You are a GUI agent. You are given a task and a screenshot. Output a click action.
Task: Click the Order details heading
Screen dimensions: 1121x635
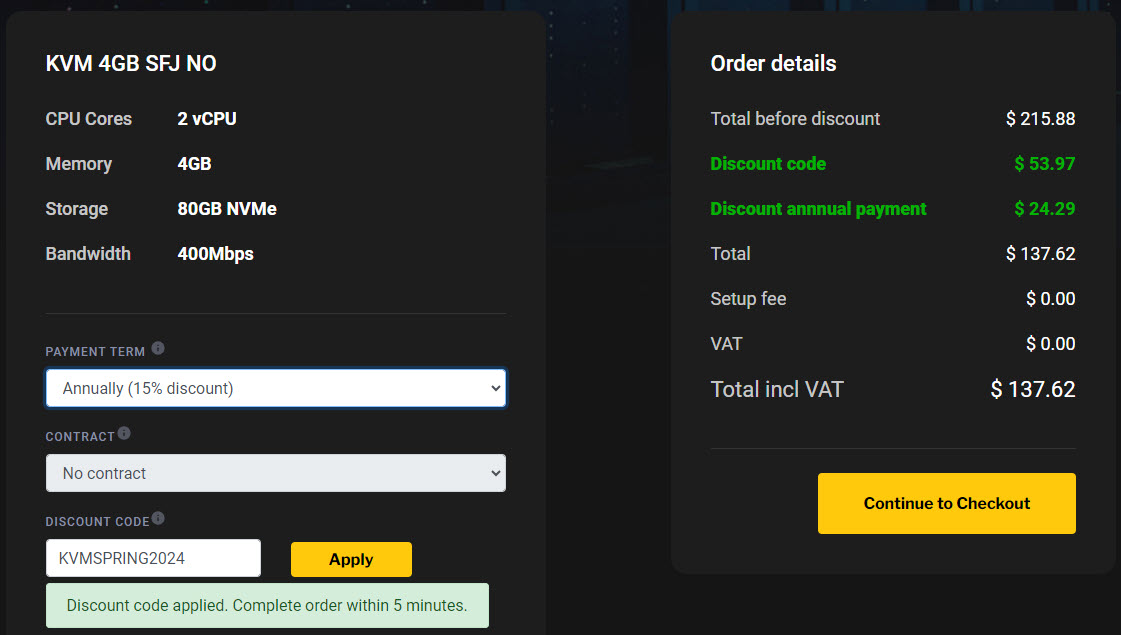click(773, 62)
